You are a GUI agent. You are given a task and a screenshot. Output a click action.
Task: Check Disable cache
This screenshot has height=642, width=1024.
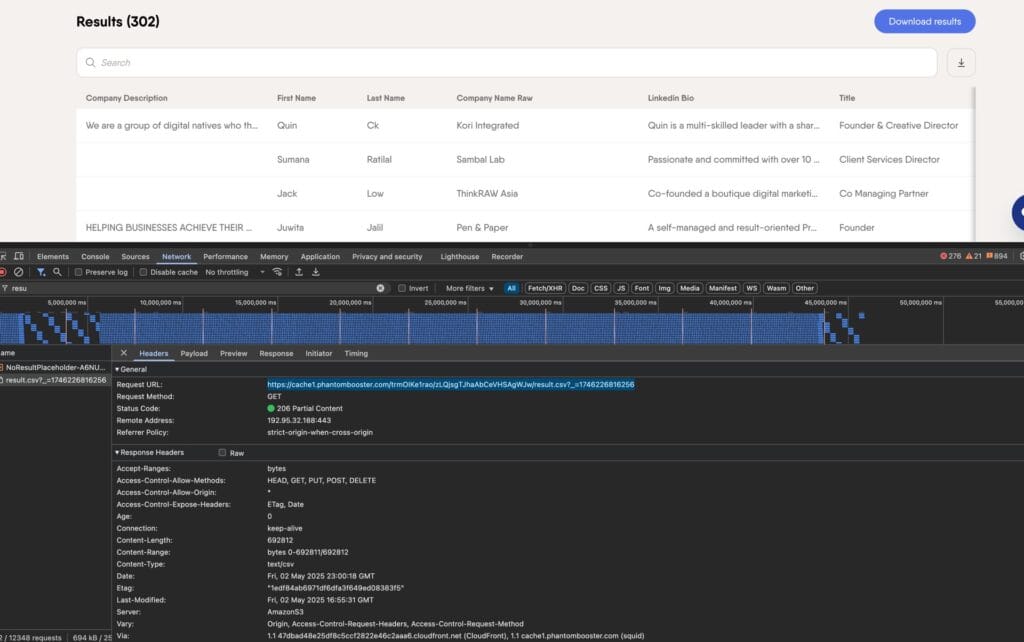142,269
